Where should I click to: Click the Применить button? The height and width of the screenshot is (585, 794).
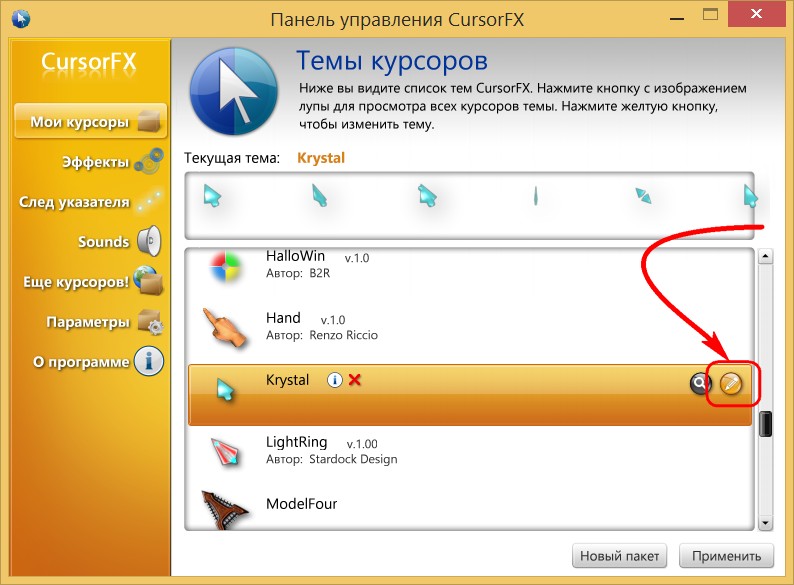tap(726, 556)
